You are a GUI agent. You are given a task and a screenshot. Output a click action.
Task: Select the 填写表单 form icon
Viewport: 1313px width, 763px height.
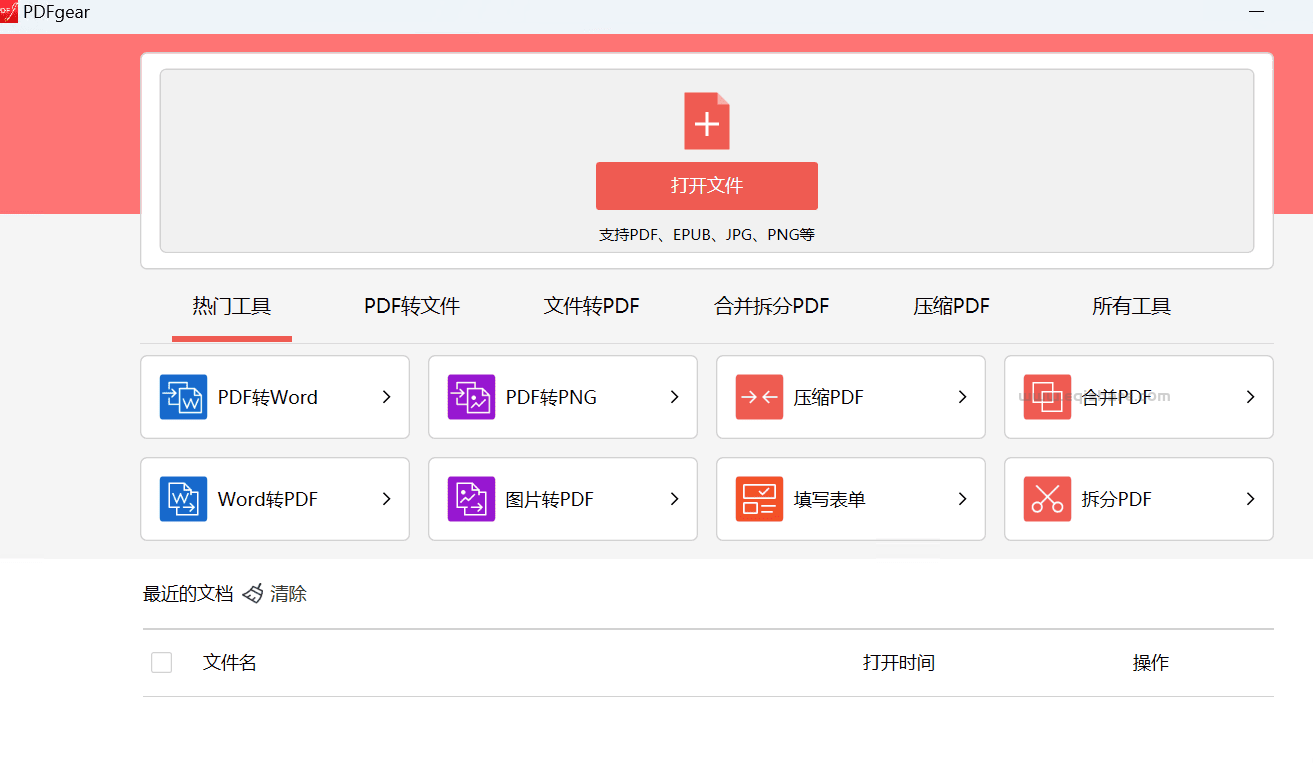(758, 499)
